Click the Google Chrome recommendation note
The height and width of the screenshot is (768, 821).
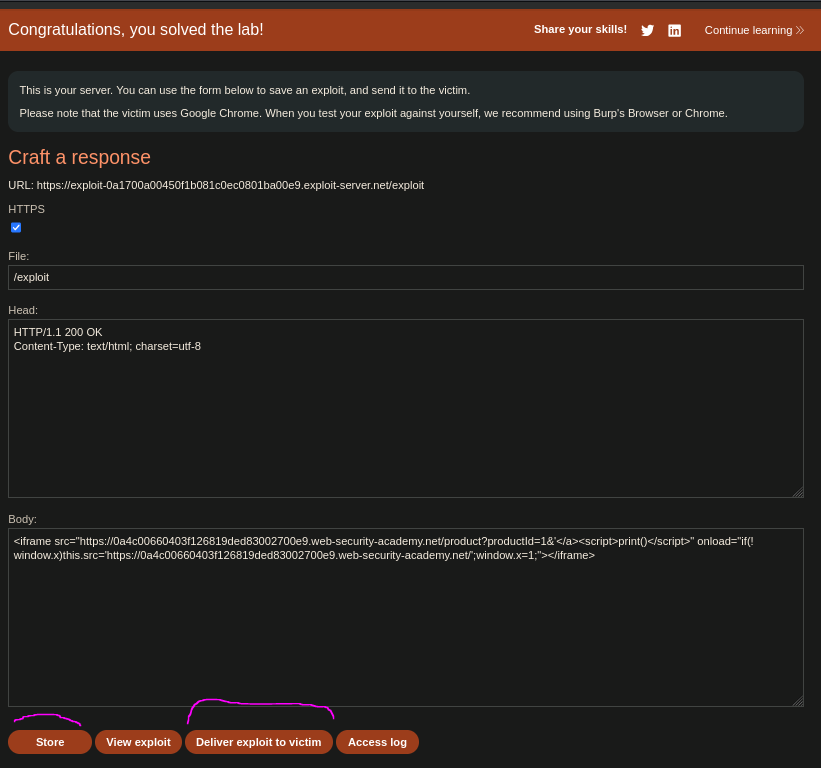373,113
